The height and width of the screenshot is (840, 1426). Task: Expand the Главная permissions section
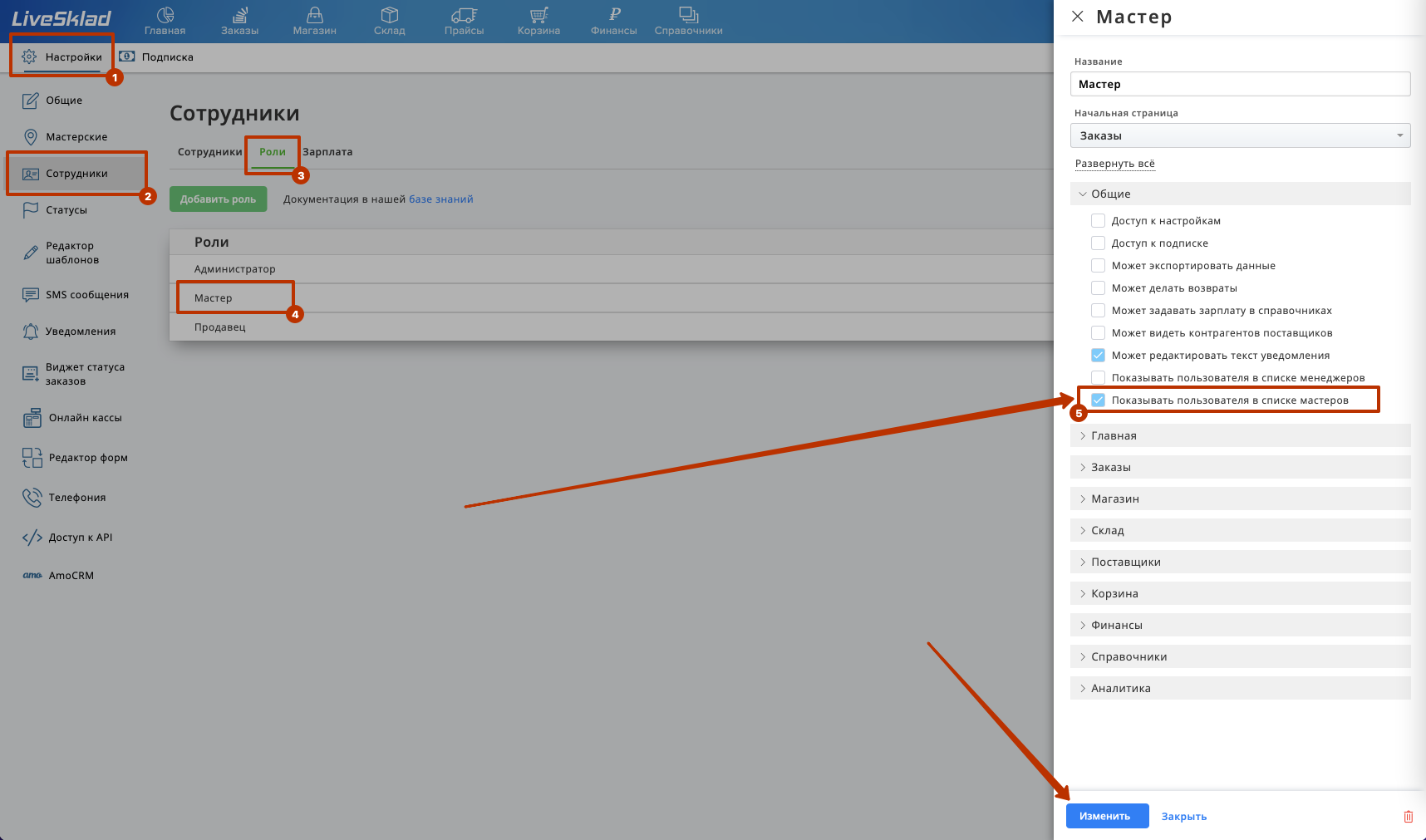click(1240, 435)
